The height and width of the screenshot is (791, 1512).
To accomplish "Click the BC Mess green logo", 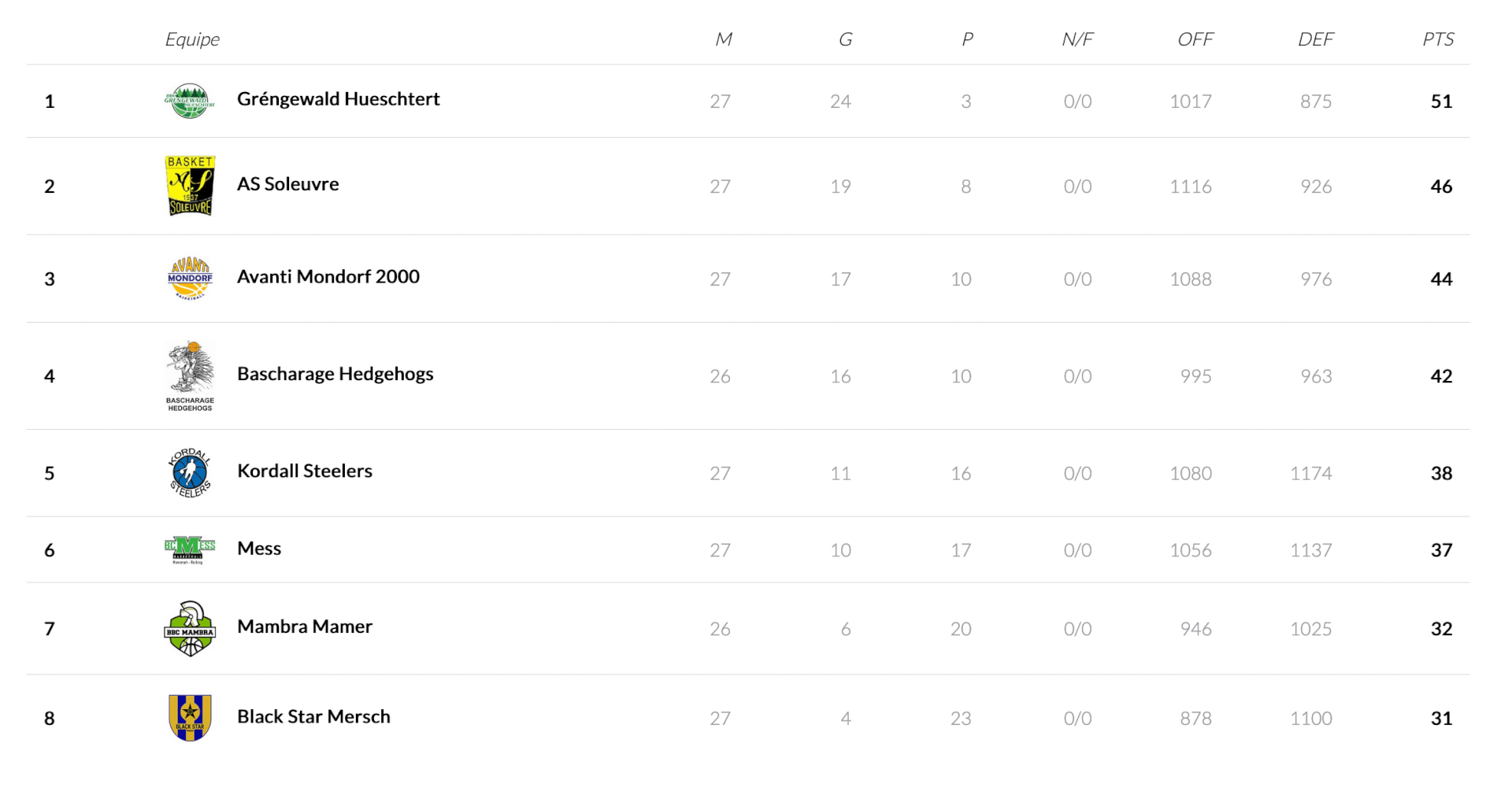I will click(189, 549).
